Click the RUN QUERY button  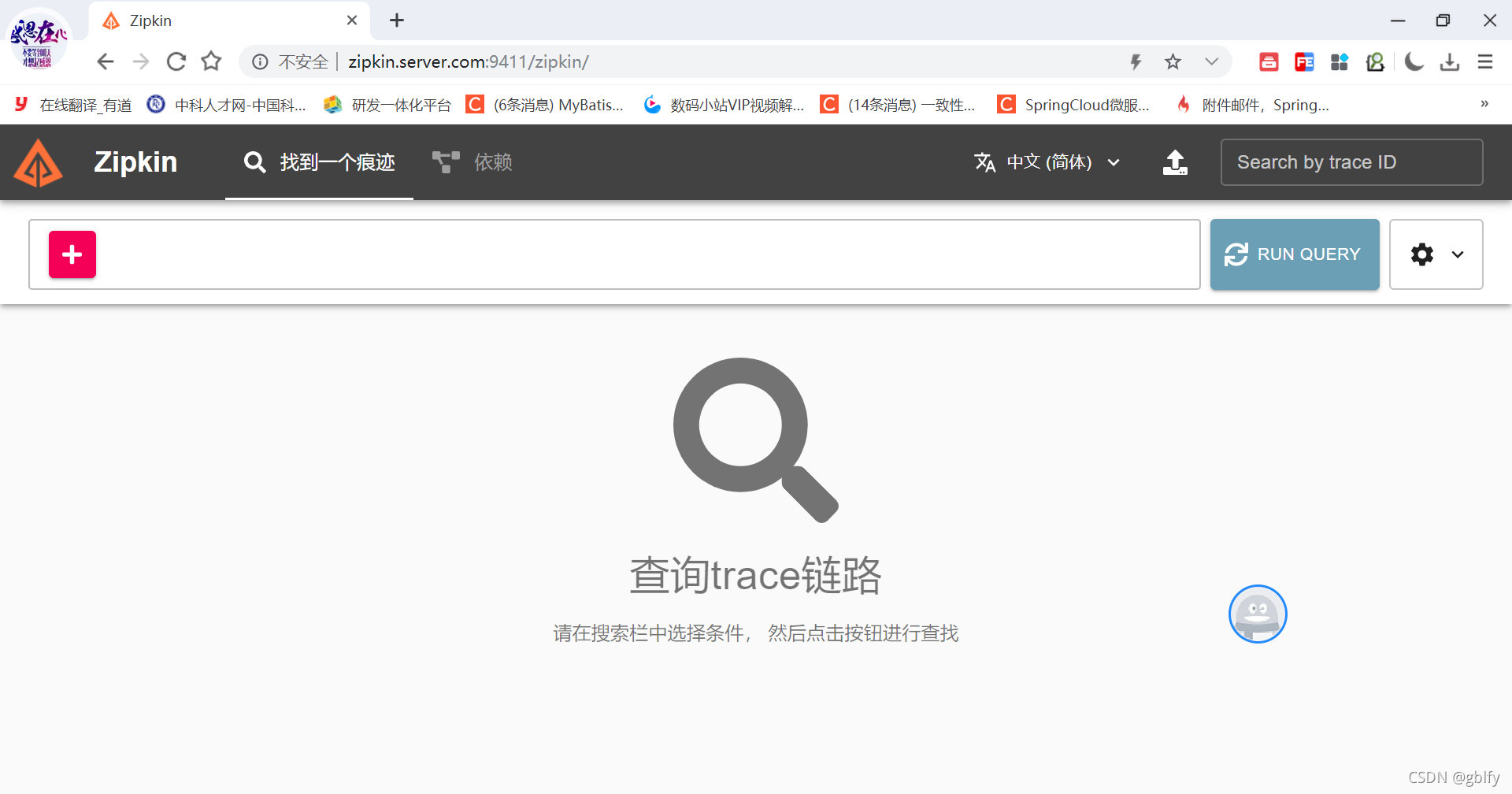(x=1294, y=254)
